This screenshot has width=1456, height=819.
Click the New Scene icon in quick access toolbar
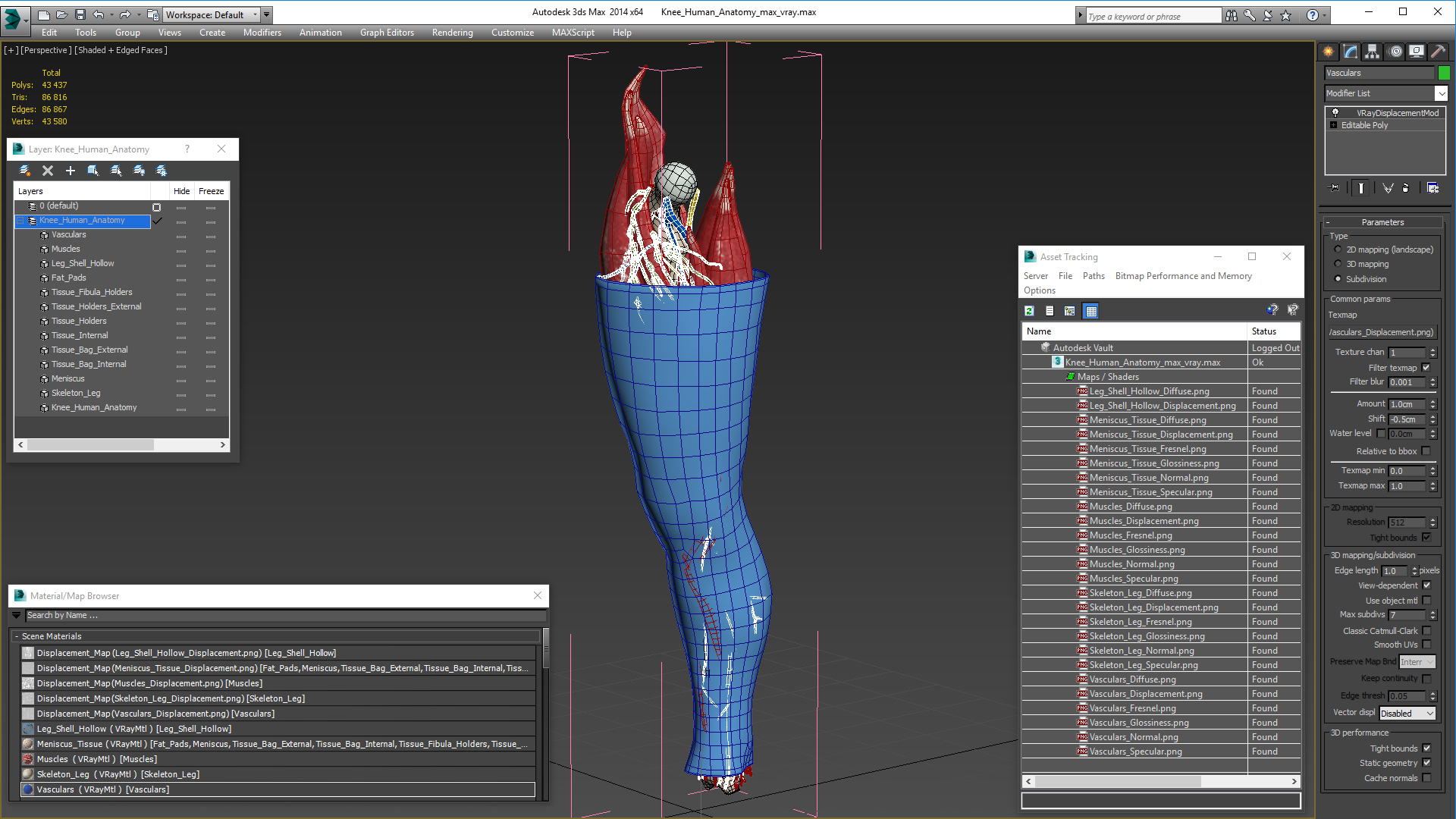point(44,14)
